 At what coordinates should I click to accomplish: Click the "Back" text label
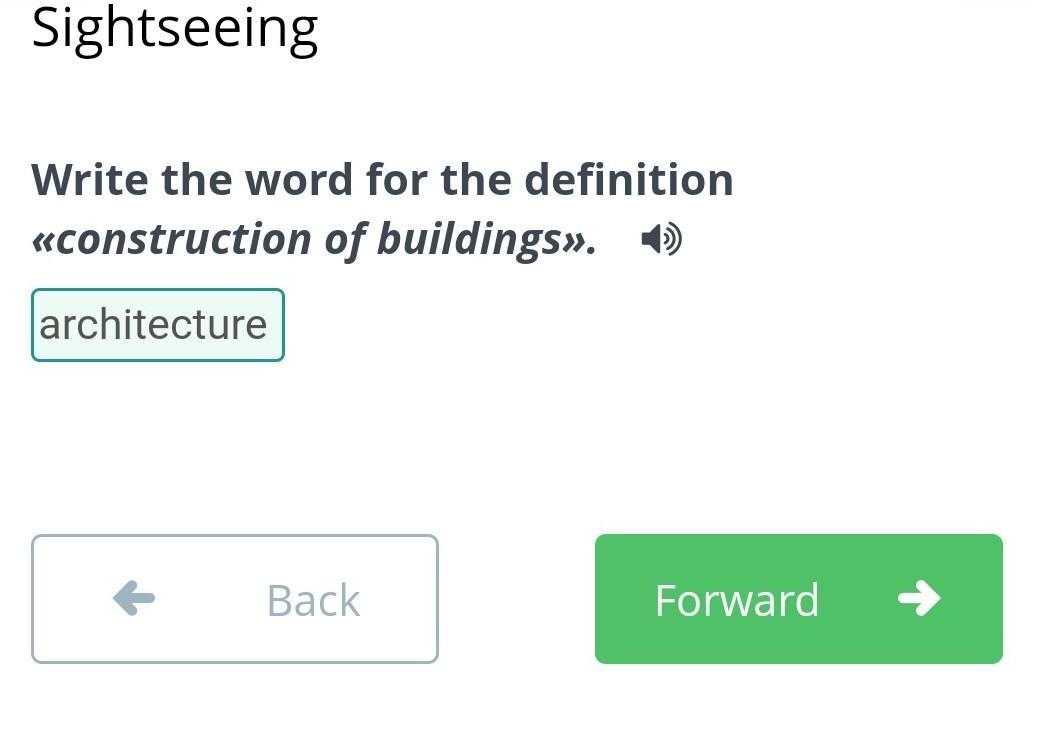tap(313, 600)
